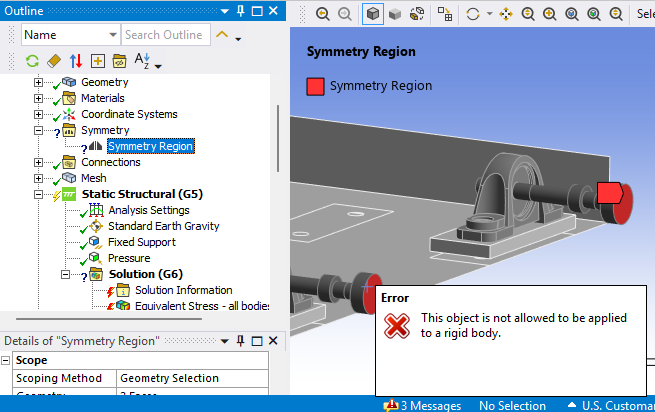Select Connections in the outline
Screen dimensions: 655x412
click(x=111, y=162)
